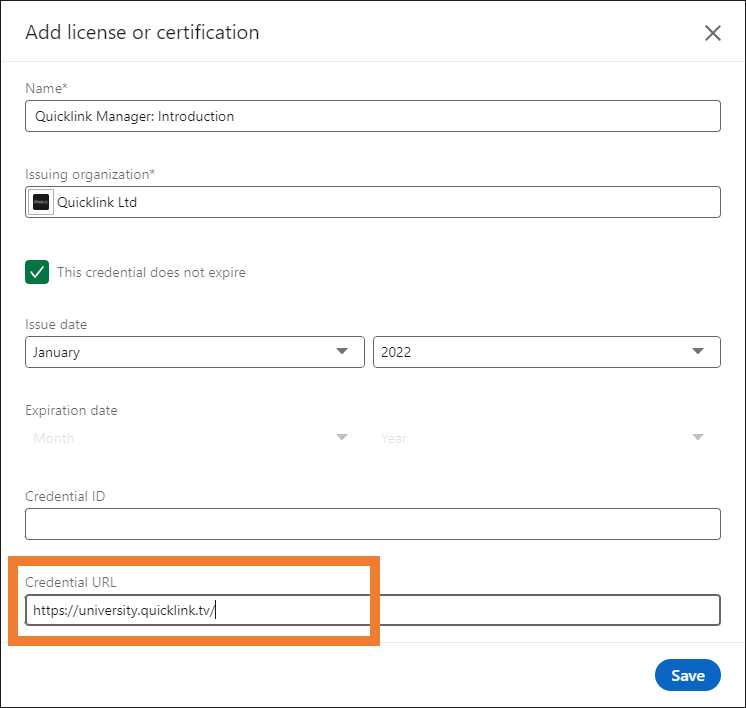Click the 'Issuing organization*' label

[90, 174]
